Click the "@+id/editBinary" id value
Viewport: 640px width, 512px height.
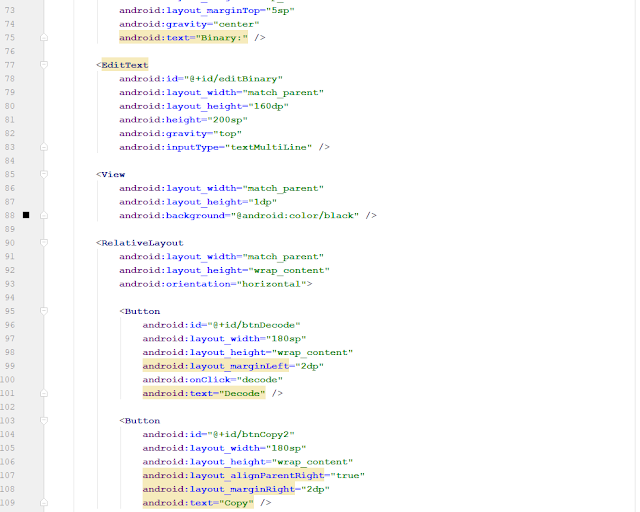click(x=233, y=79)
